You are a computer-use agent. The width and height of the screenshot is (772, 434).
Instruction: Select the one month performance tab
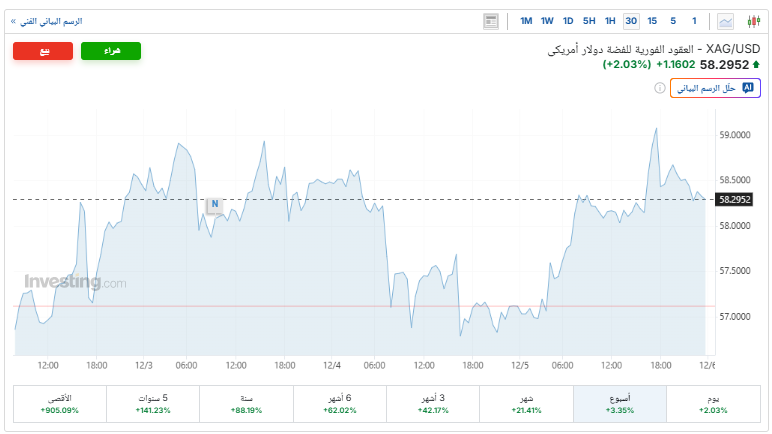(x=526, y=404)
